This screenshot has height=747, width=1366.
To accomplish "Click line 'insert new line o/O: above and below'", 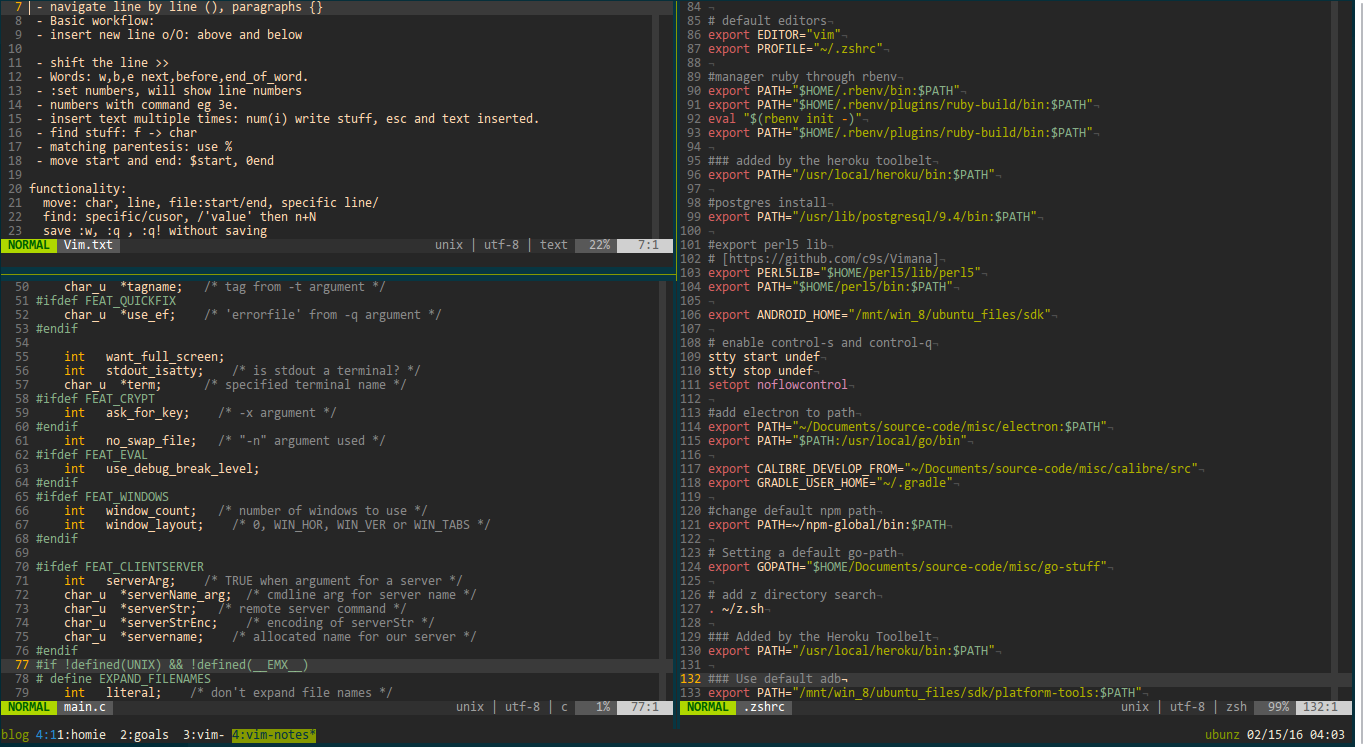I will pos(169,35).
